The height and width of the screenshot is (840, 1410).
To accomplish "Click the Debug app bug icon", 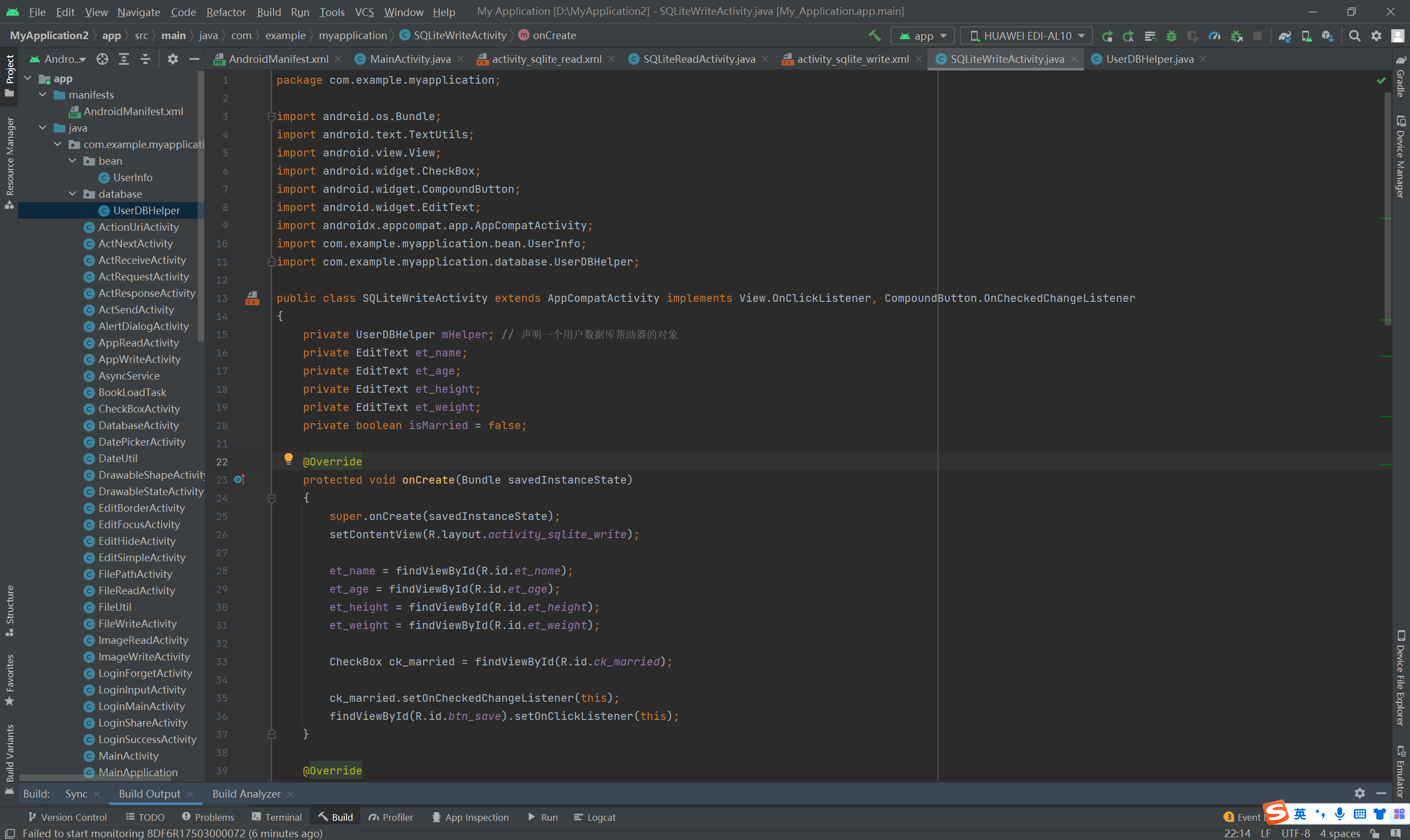I will point(1171,36).
